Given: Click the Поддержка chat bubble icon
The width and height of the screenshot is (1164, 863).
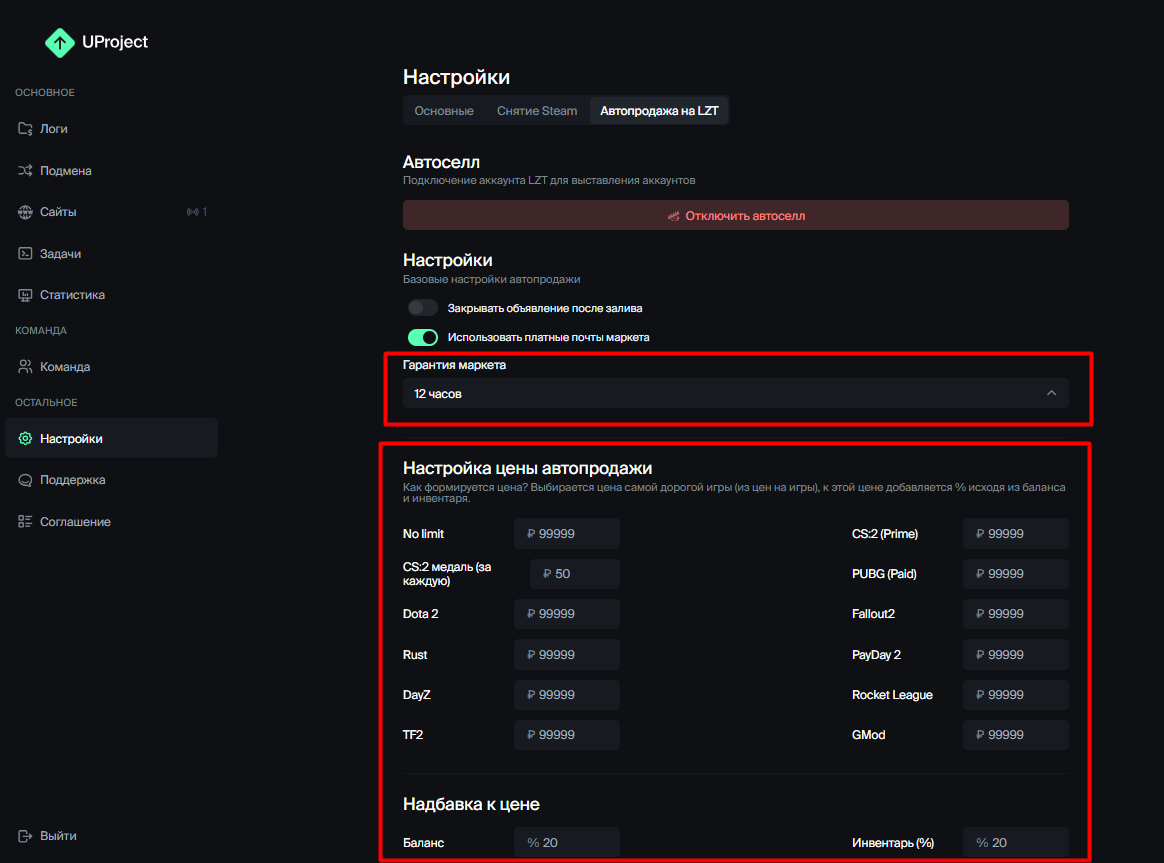Looking at the screenshot, I should (x=25, y=480).
